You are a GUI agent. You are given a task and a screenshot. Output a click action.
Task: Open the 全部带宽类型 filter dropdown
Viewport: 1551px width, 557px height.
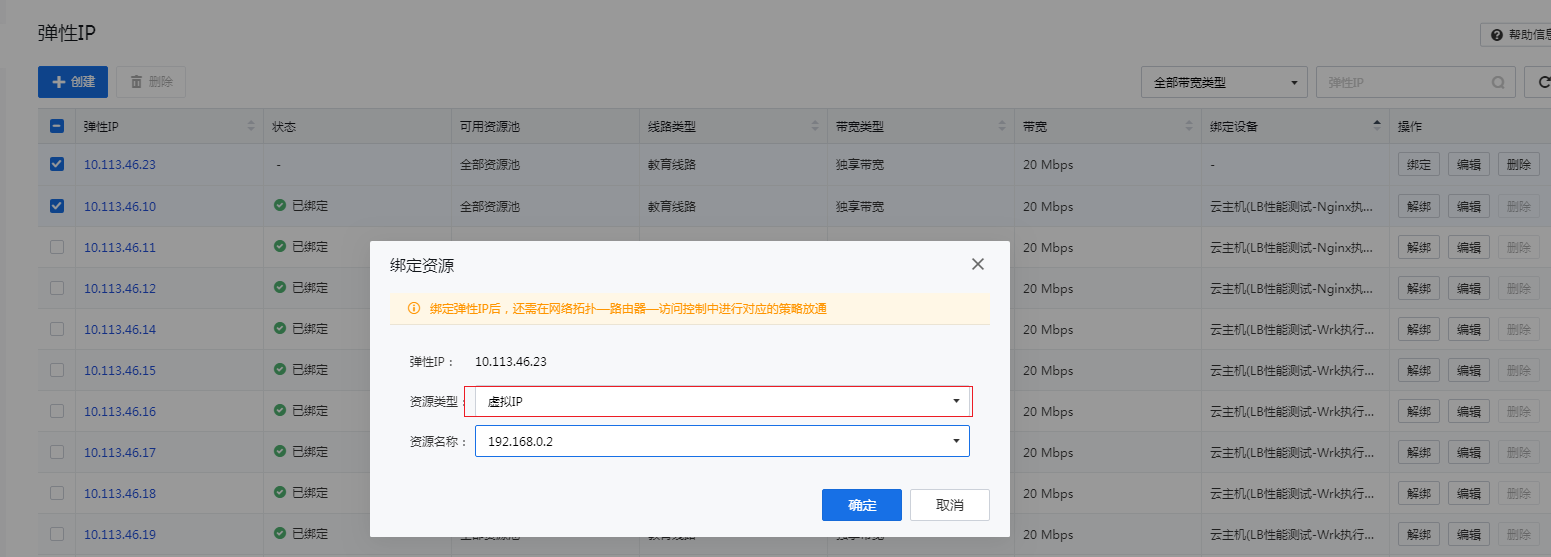1225,82
